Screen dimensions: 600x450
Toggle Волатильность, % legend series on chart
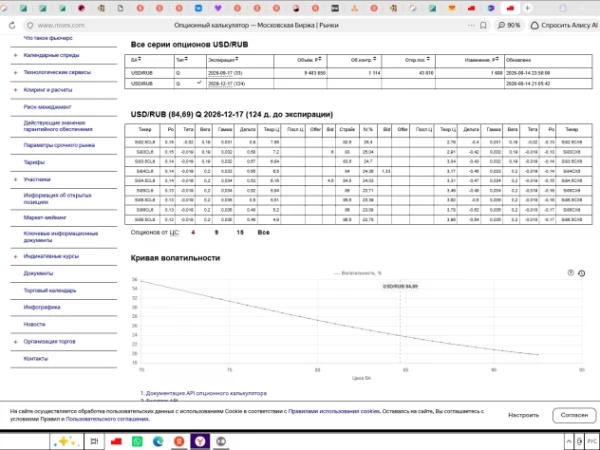(358, 273)
